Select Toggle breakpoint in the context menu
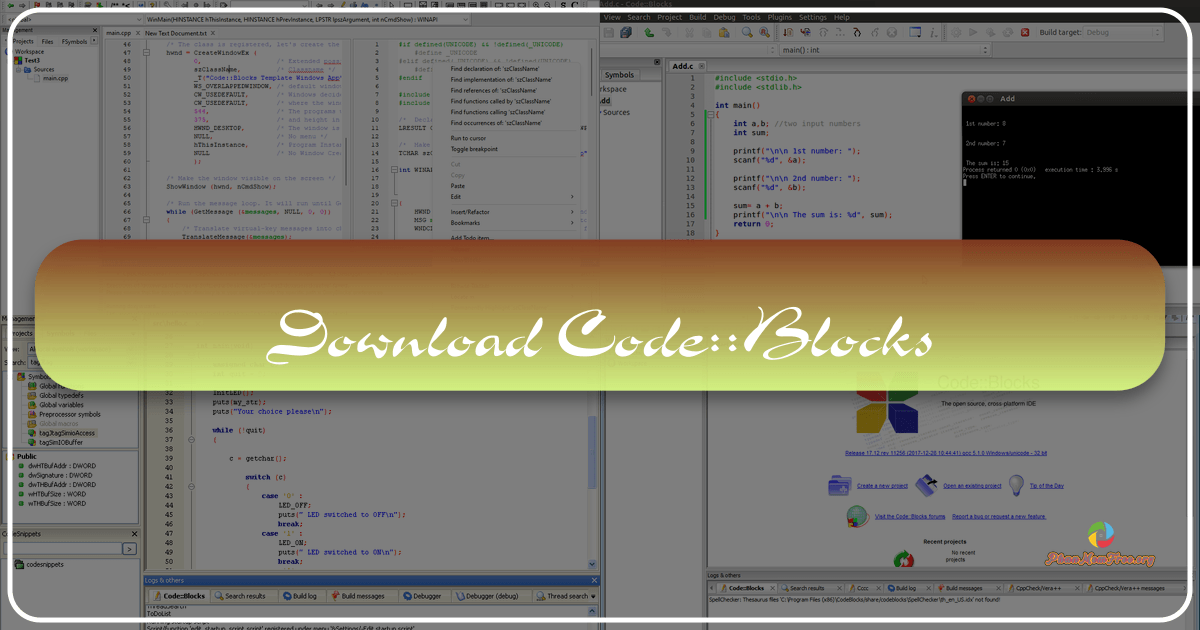Screen dimensions: 1200x630 click(x=474, y=149)
